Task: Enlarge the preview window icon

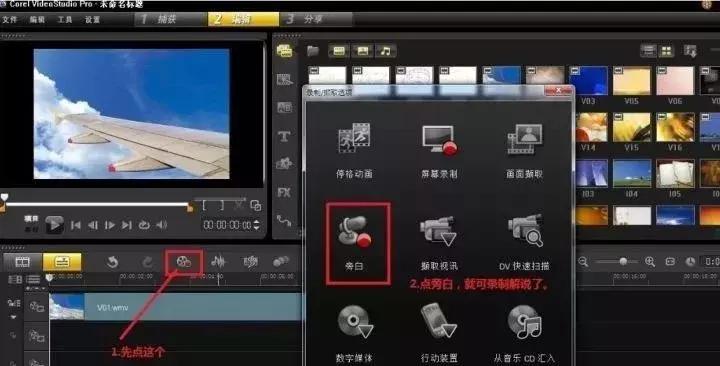Action: point(256,205)
